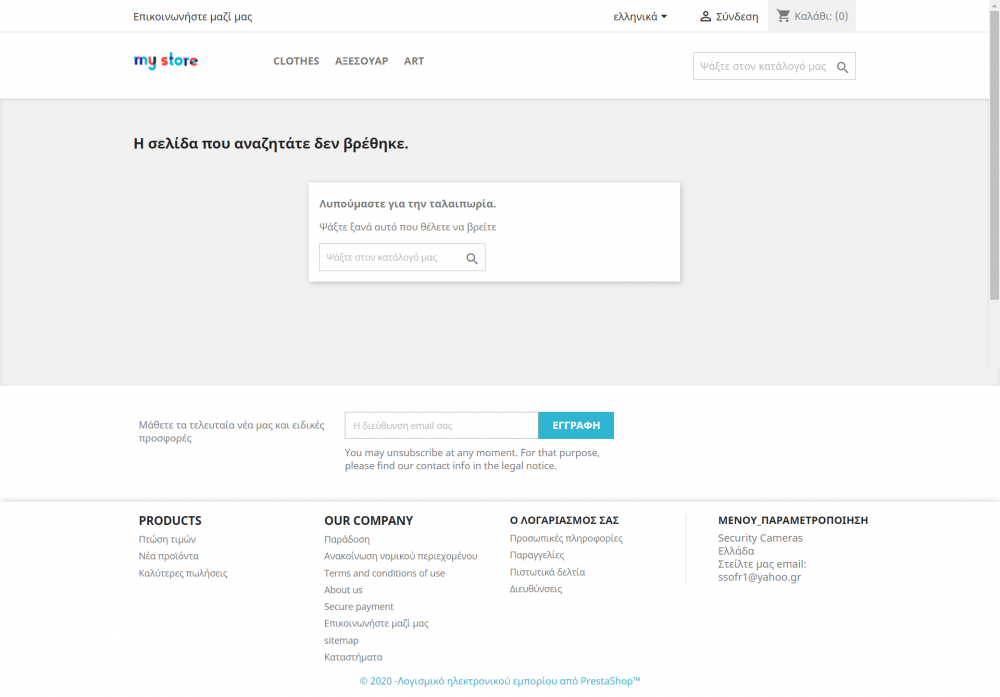1000x697 pixels.
Task: Open the ΑΞΕΣΟΥΑΡ menu
Action: point(362,61)
